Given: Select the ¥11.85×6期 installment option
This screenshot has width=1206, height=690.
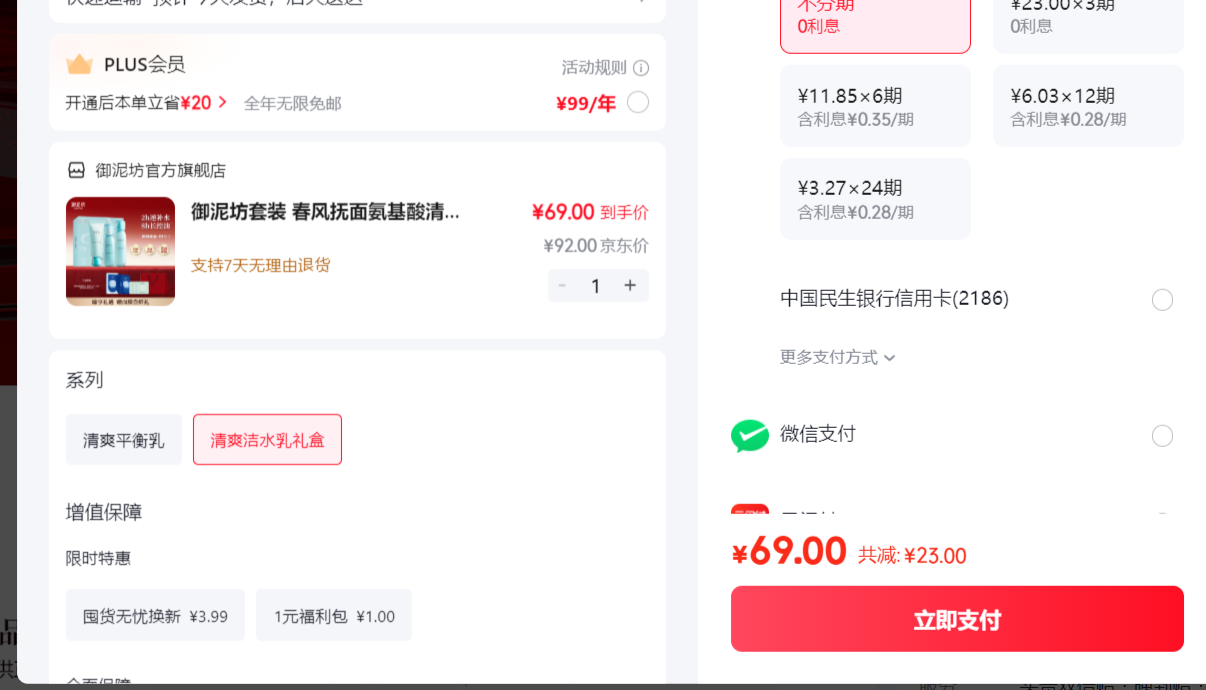Looking at the screenshot, I should pos(875,106).
